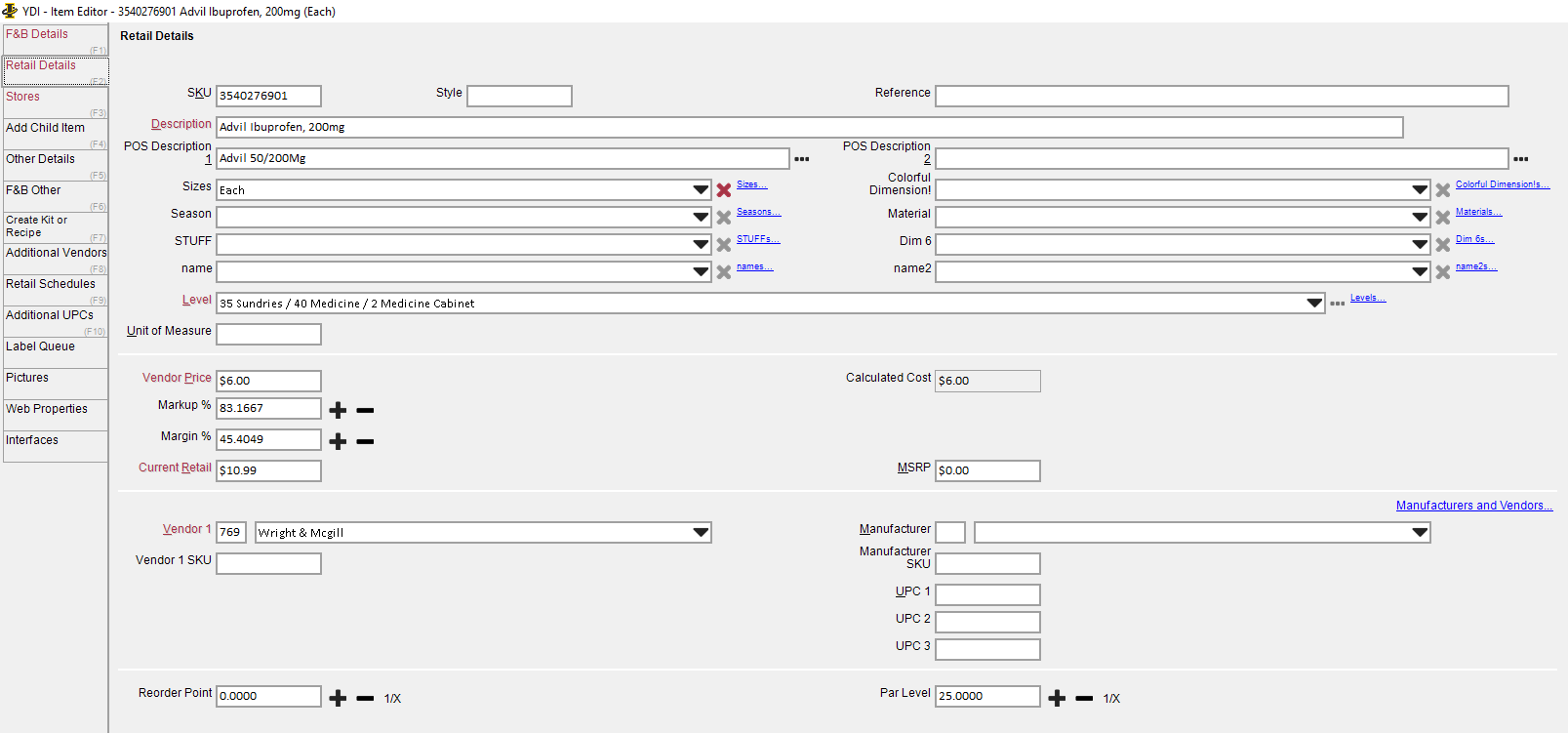Open the Levels... link

point(1368,298)
